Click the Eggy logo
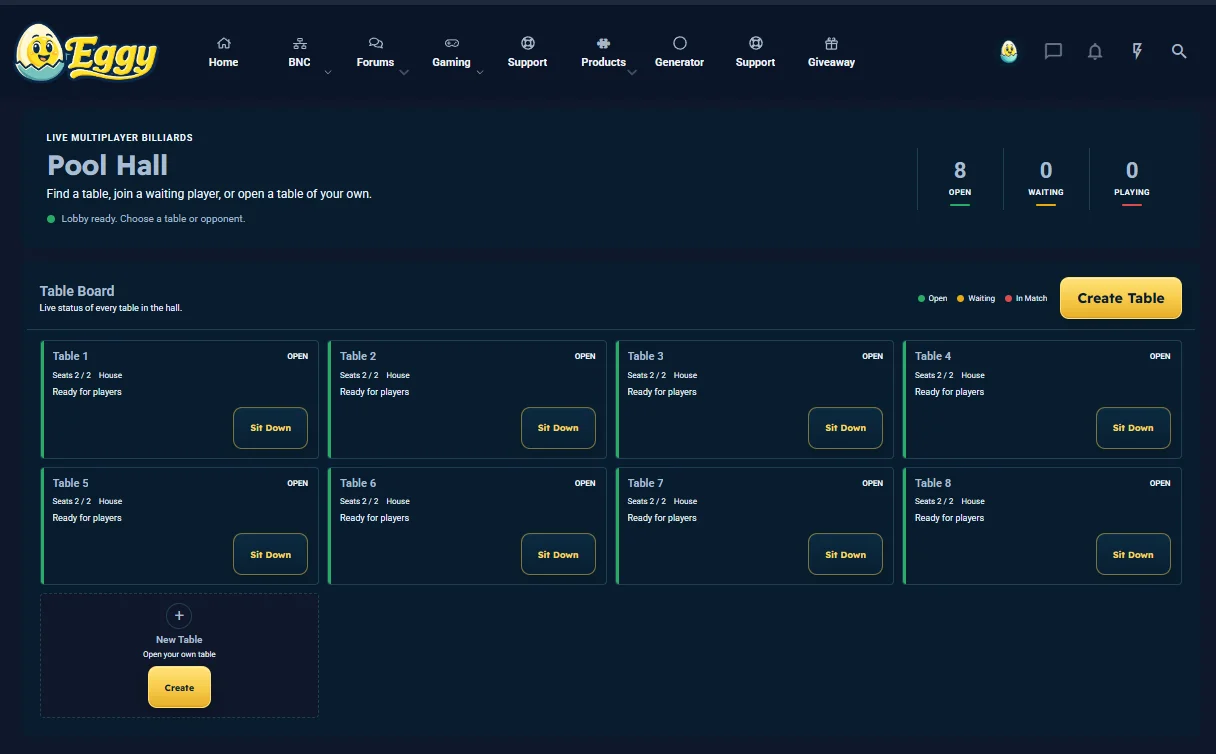The width and height of the screenshot is (1216, 754). click(x=87, y=53)
